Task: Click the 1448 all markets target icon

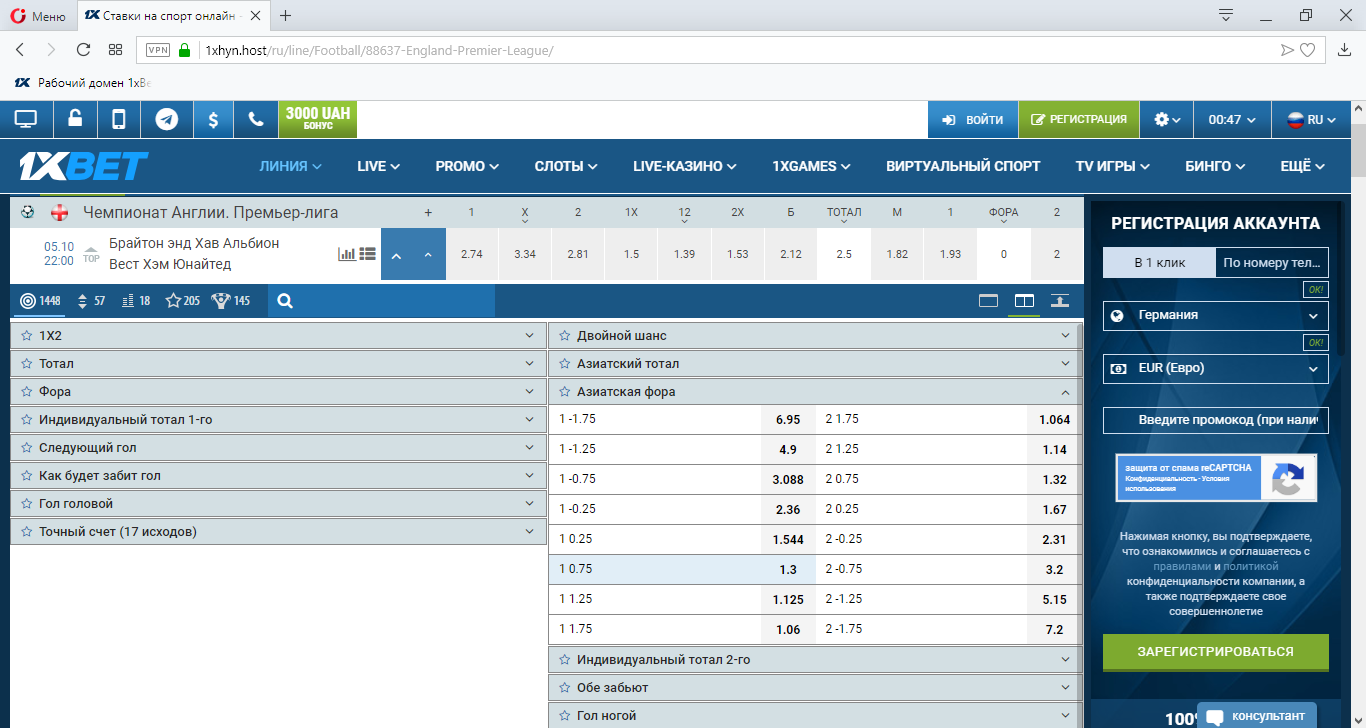Action: pyautogui.click(x=40, y=300)
